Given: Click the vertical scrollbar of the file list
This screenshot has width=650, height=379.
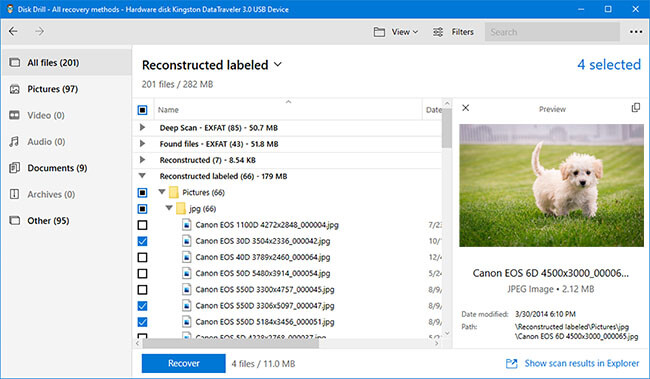Looking at the screenshot, I should tap(446, 128).
